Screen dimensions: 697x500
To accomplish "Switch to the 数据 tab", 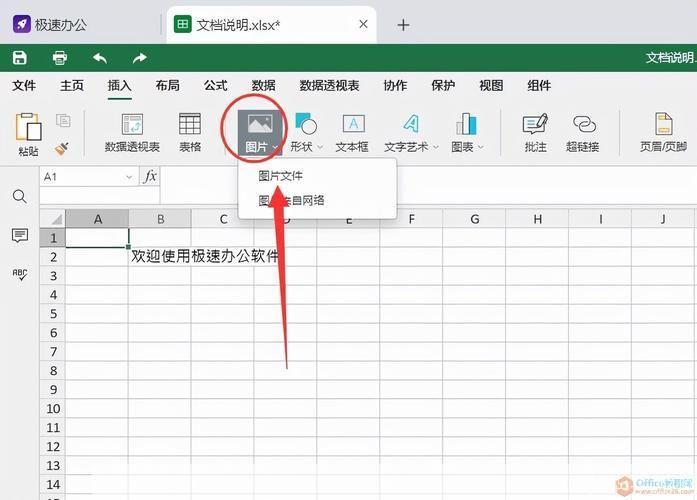I will tap(264, 85).
